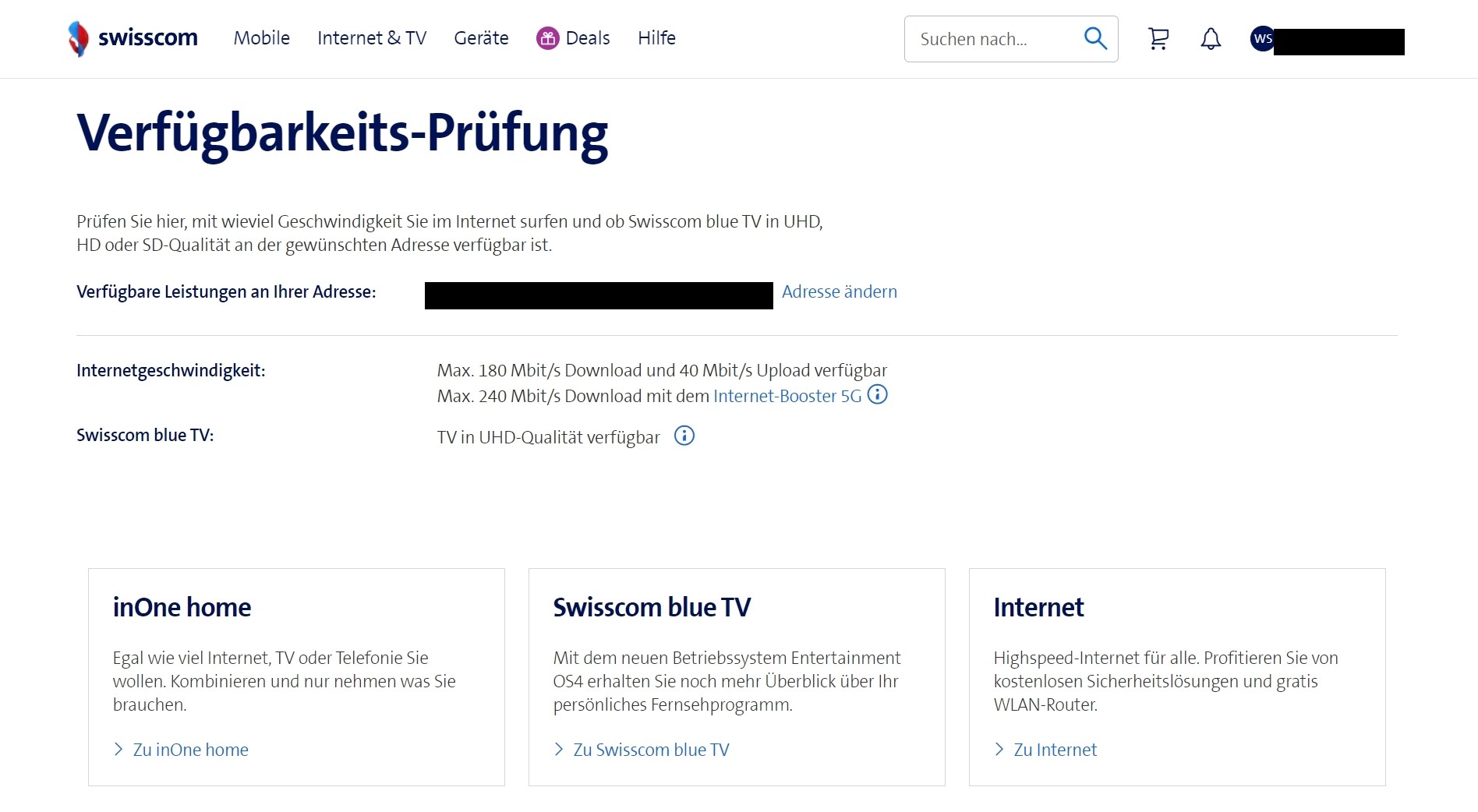Open the Internet & TV menu
Screen dimensions: 1478x812
pos(371,38)
